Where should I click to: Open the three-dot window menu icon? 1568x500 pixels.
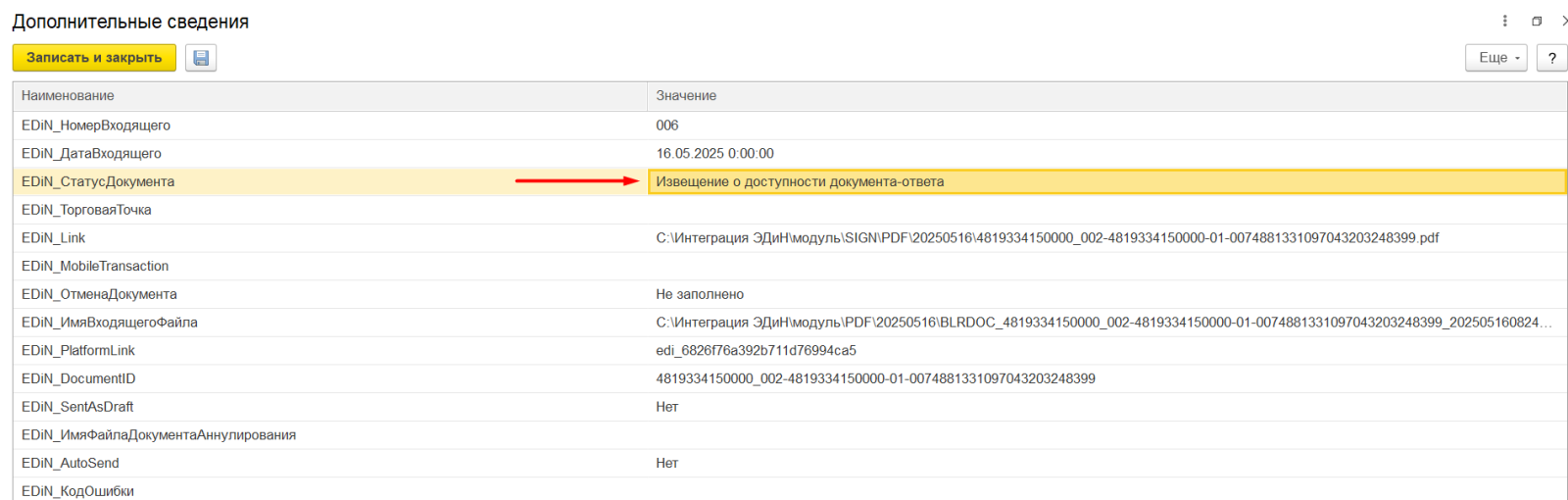[x=1505, y=21]
